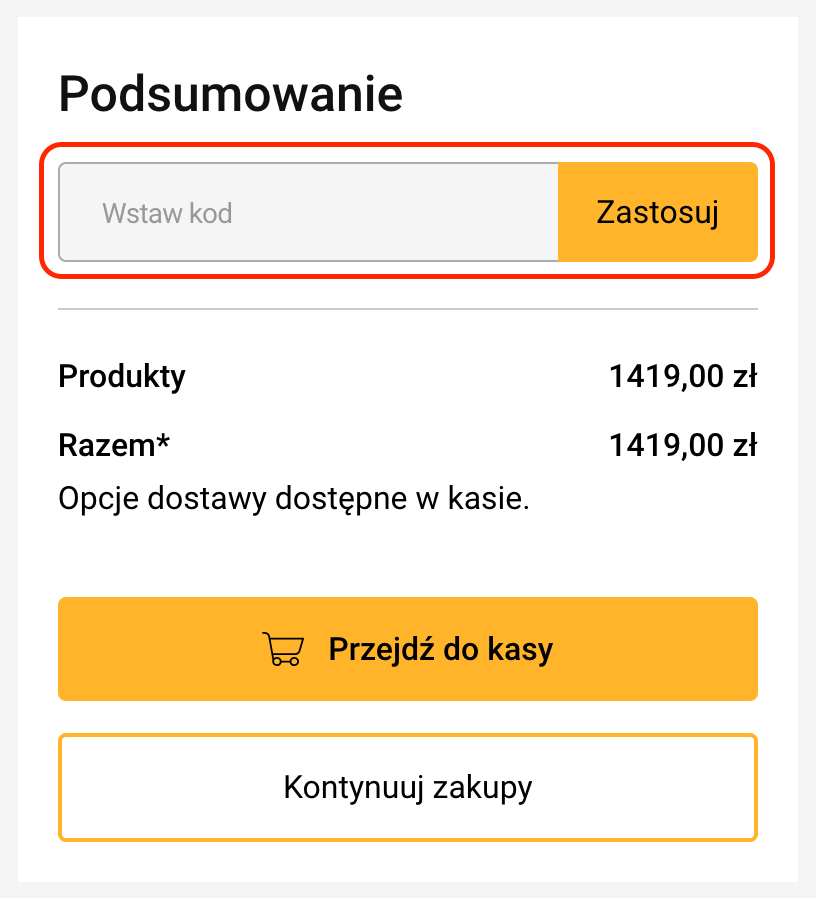The width and height of the screenshot is (816, 898).
Task: Select the Produkty label
Action: click(121, 377)
